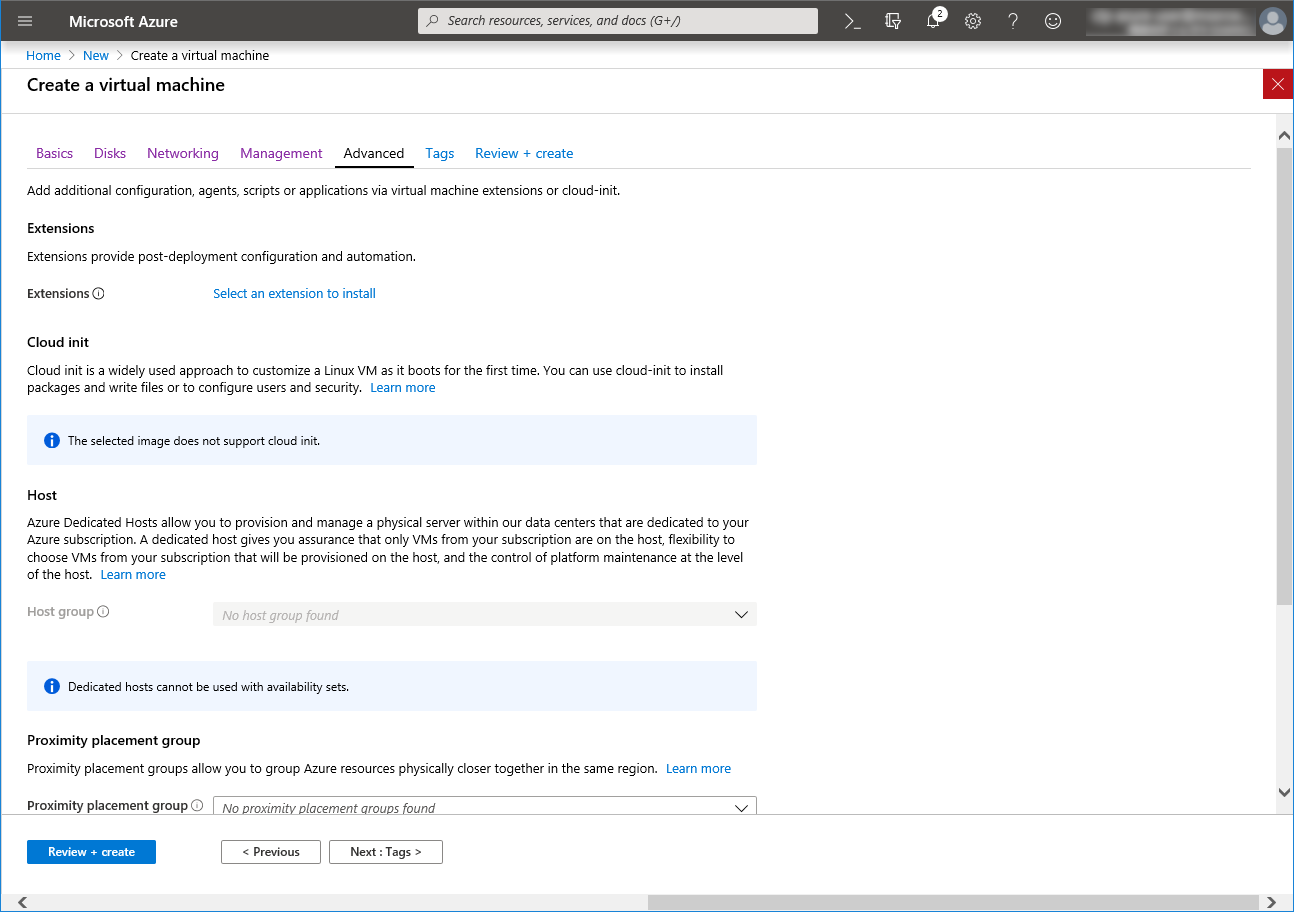The image size is (1294, 912).
Task: Launch Cloud Shell from the top bar
Action: pos(852,21)
